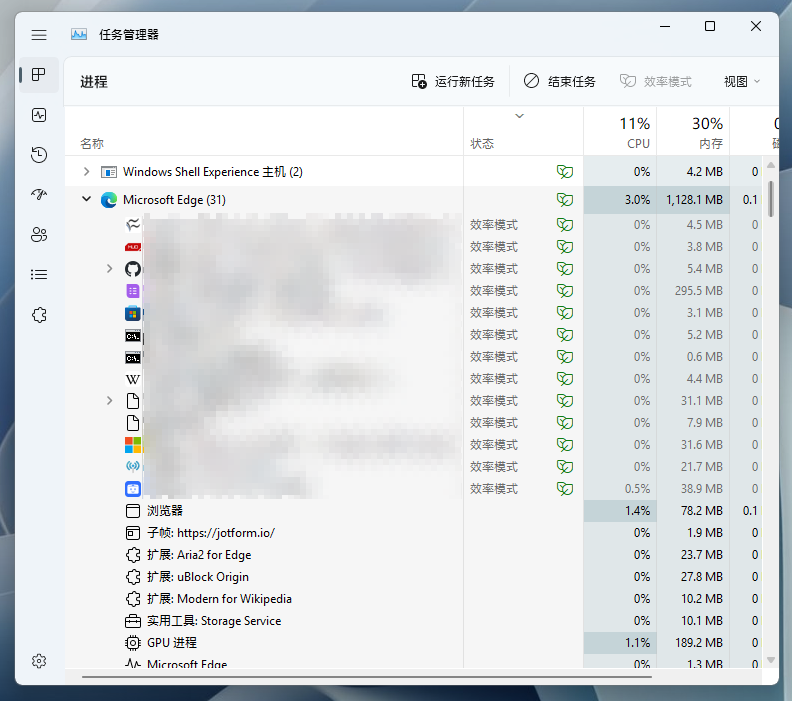Open the 视图 view dropdown
This screenshot has width=792, height=701.
click(x=741, y=81)
